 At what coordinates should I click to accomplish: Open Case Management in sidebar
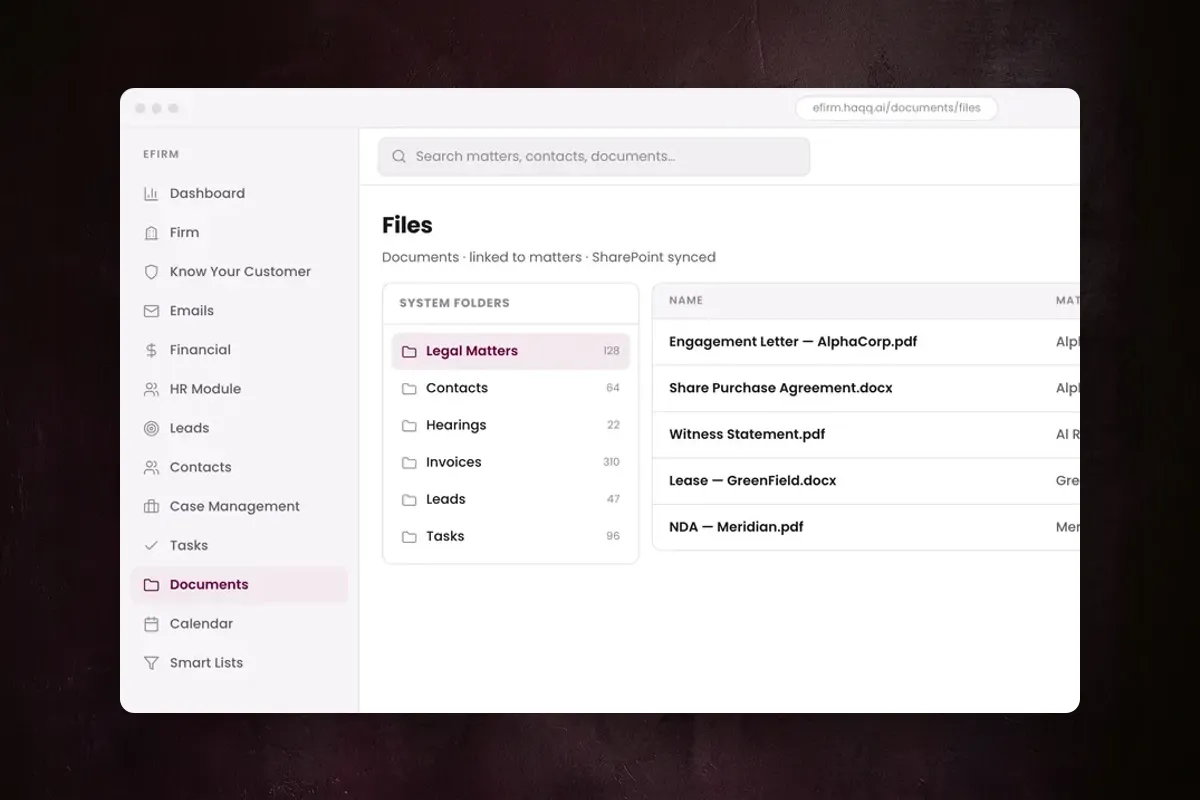point(239,506)
